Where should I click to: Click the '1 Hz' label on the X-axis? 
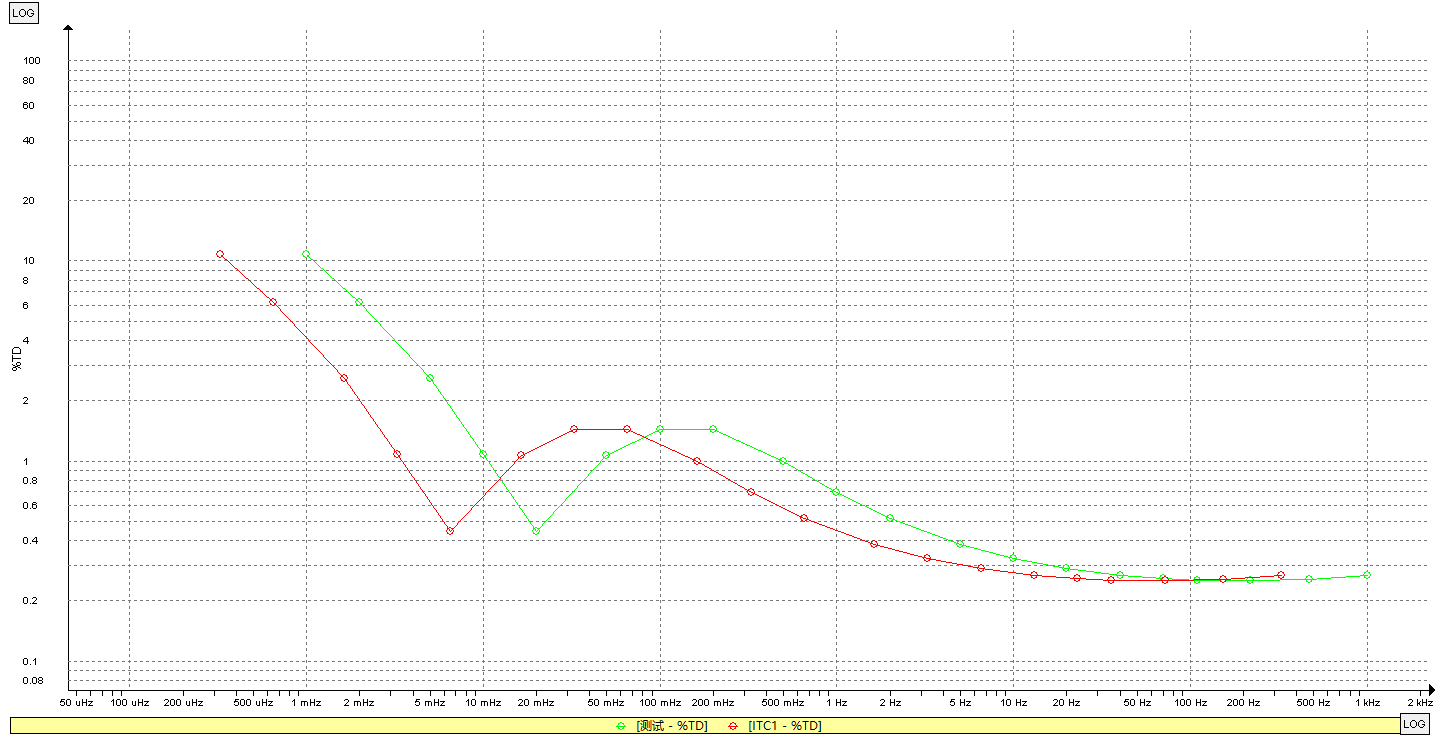[836, 703]
